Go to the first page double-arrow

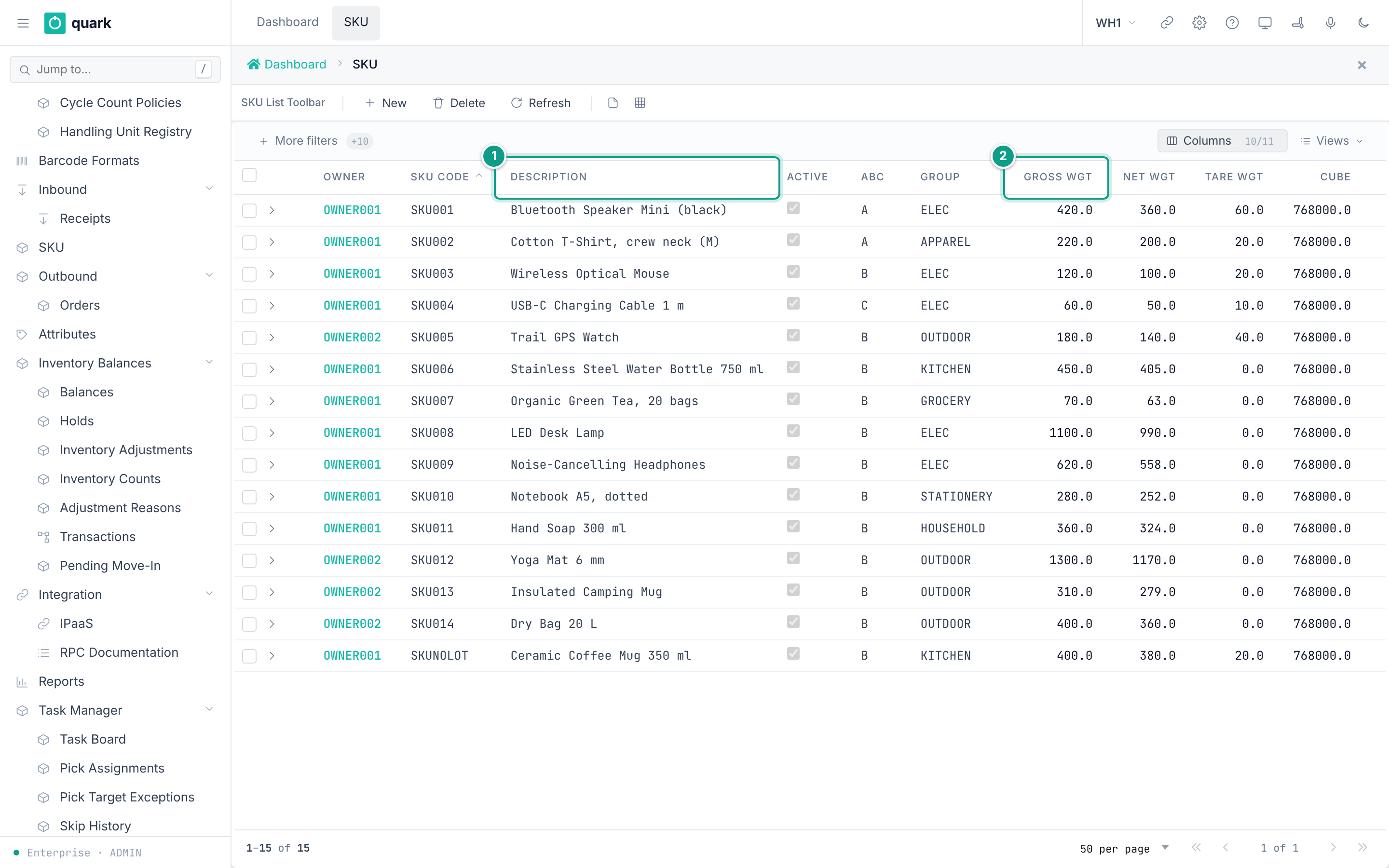point(1196,847)
